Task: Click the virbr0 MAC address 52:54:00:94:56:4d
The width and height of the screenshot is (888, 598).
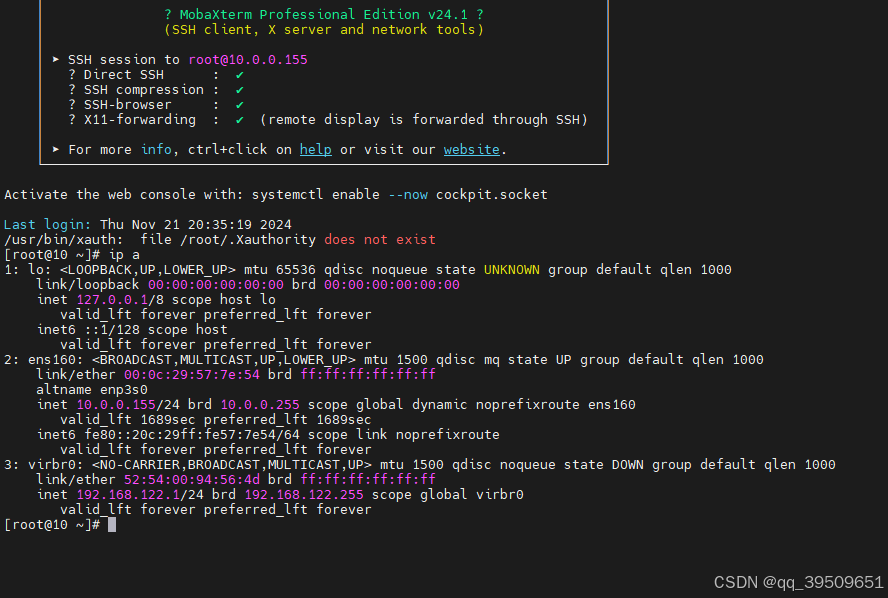Action: click(192, 480)
